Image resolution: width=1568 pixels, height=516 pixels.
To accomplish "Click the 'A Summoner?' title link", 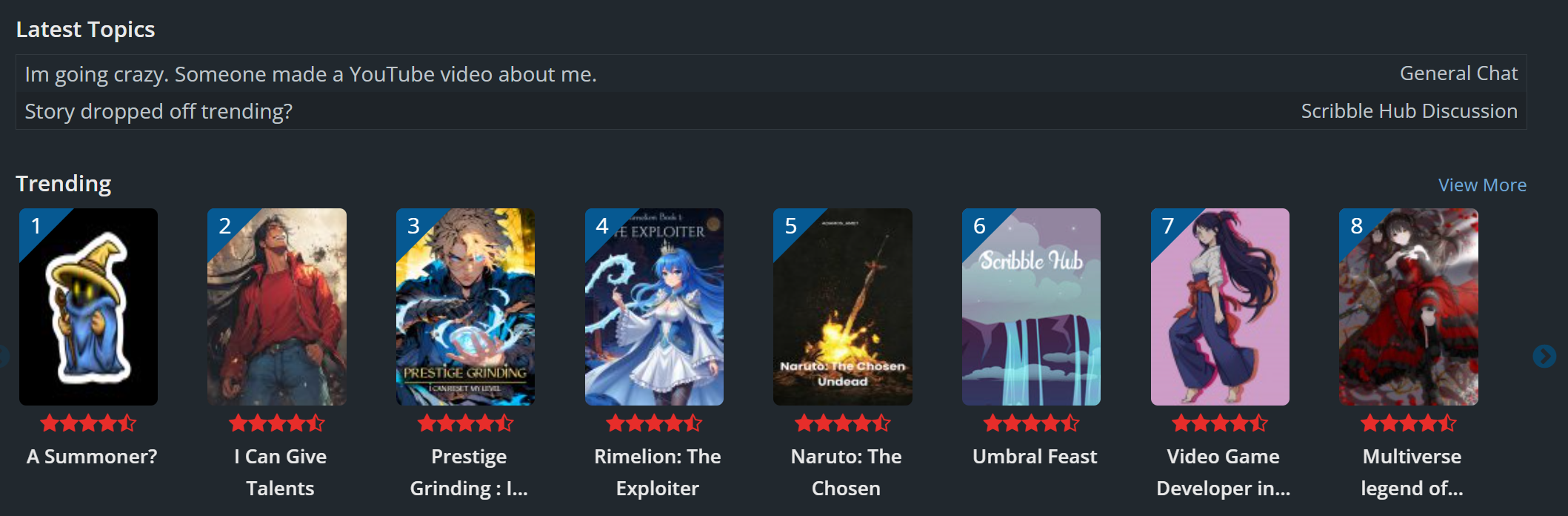I will coord(92,457).
